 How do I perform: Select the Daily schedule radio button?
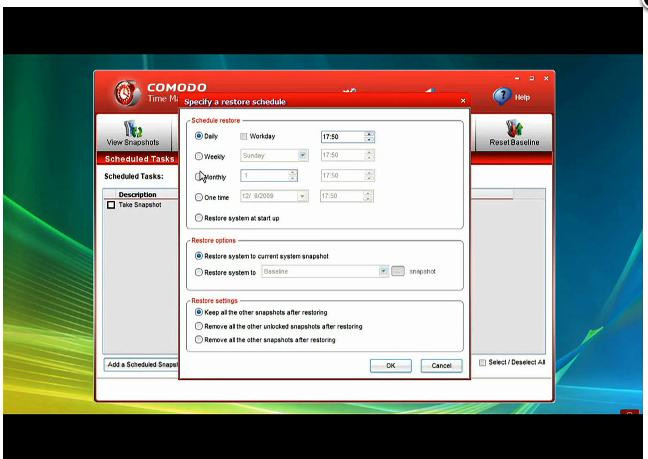199,136
